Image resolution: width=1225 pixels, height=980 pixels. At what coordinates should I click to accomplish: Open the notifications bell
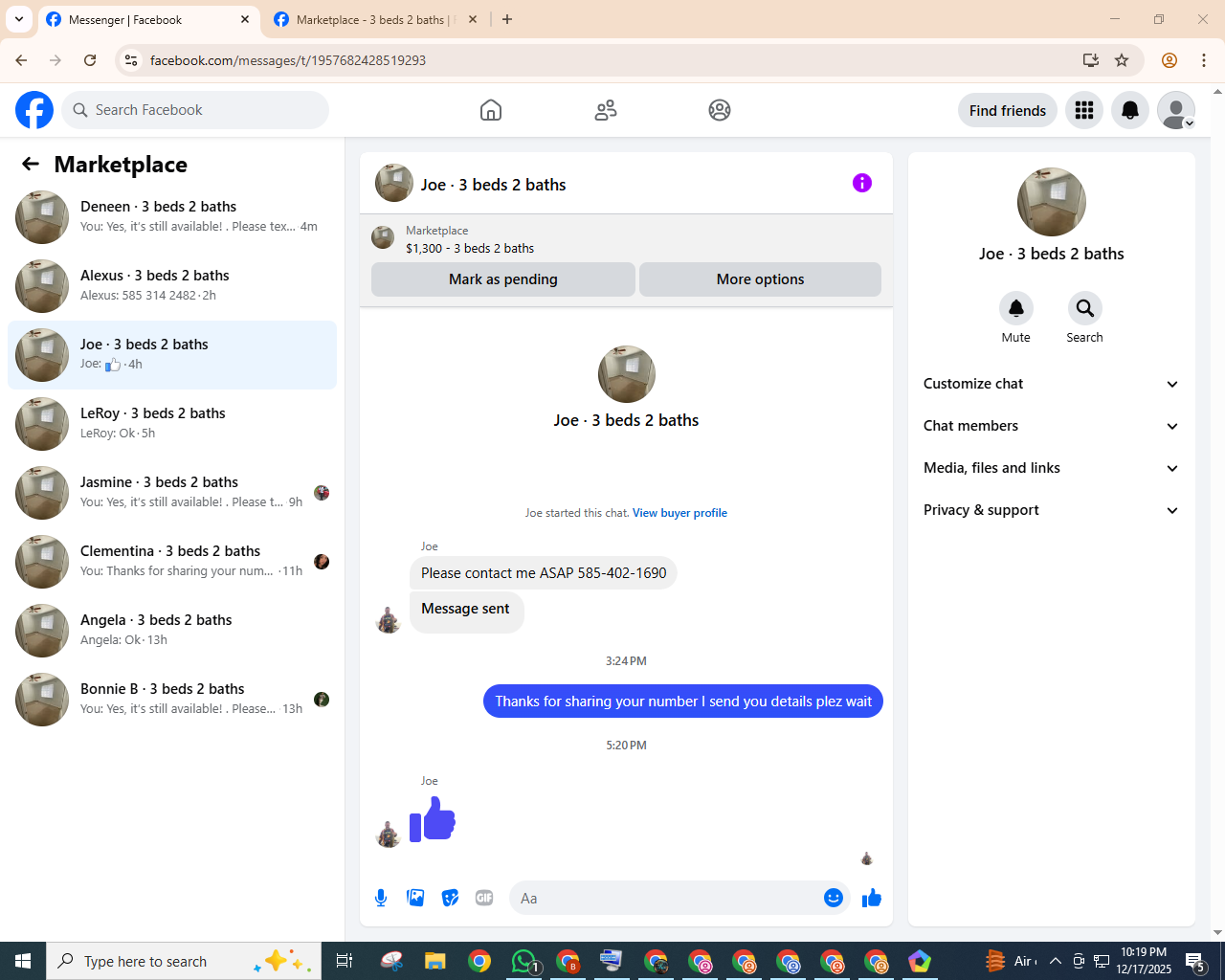coord(1130,110)
